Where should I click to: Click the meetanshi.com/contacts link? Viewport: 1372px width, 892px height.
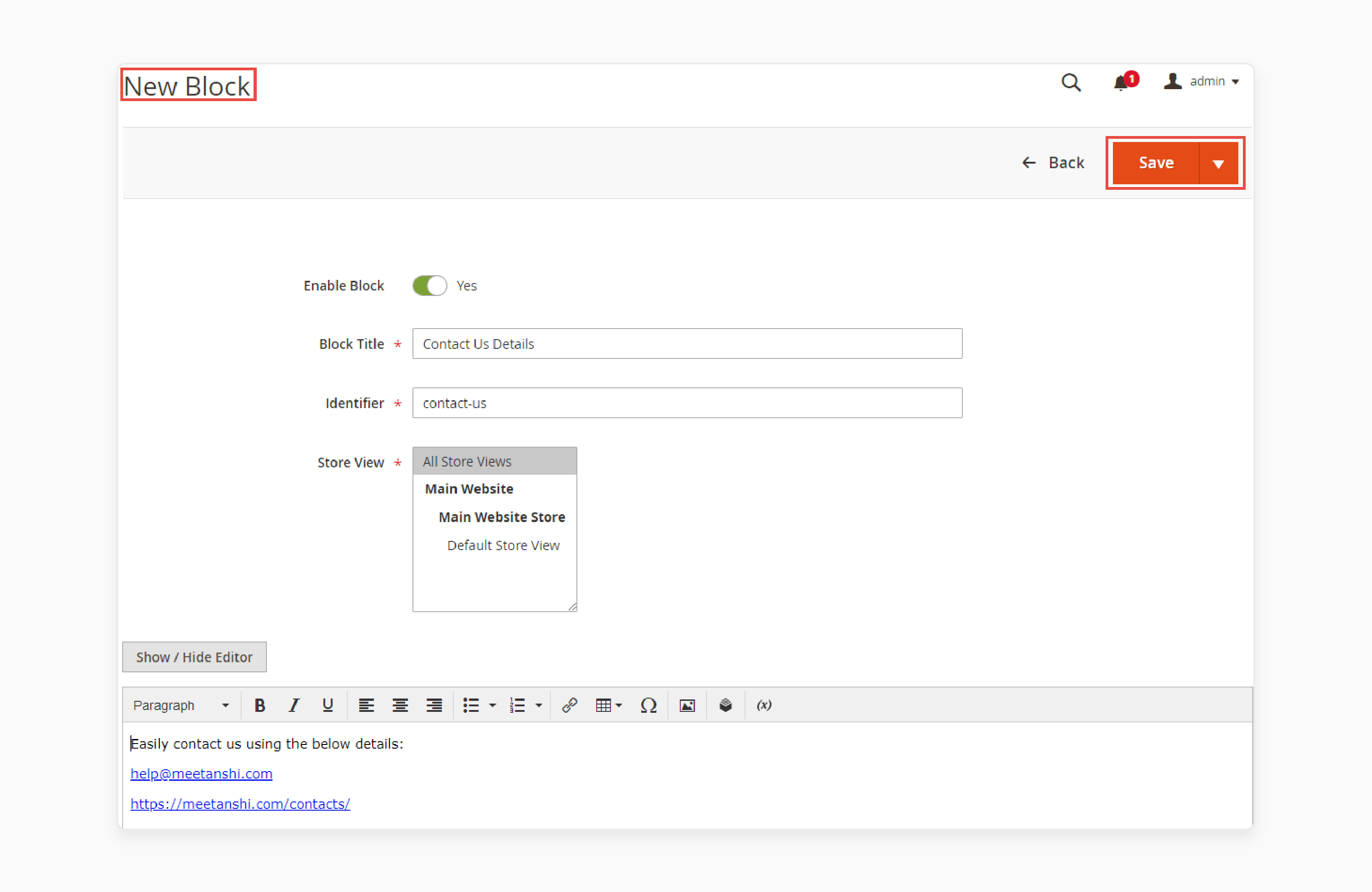[240, 804]
